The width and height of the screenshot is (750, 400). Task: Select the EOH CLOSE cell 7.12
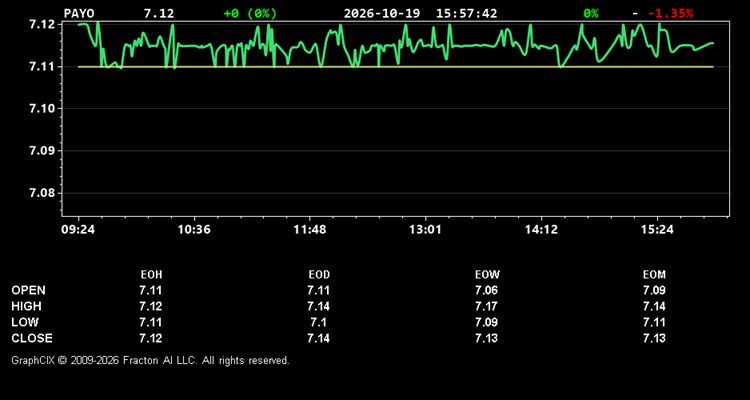pyautogui.click(x=151, y=338)
